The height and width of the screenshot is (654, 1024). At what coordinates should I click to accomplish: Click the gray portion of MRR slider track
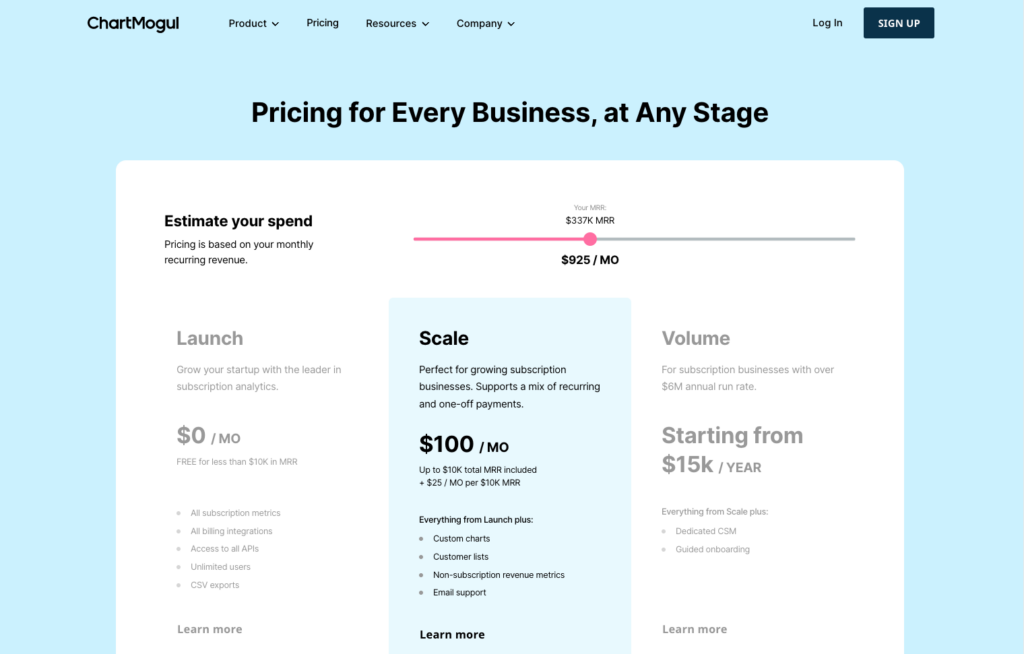(x=726, y=239)
